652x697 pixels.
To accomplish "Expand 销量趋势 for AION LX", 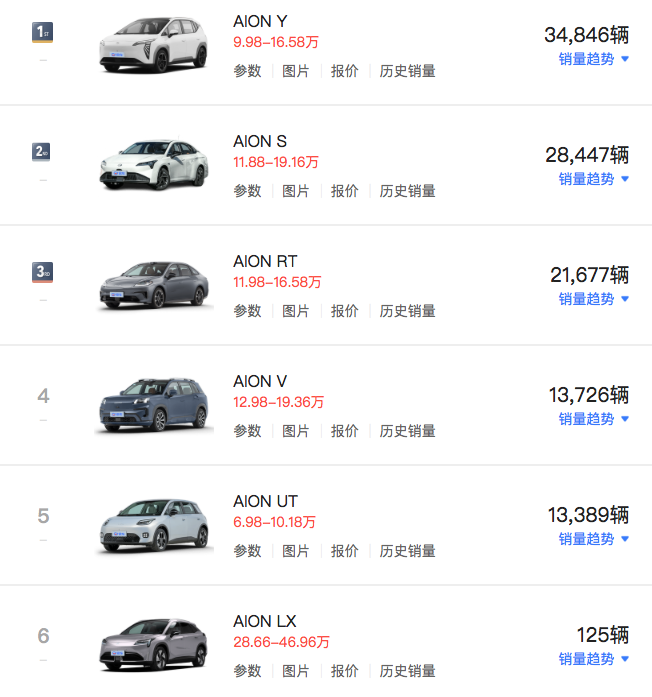I will coord(593,659).
